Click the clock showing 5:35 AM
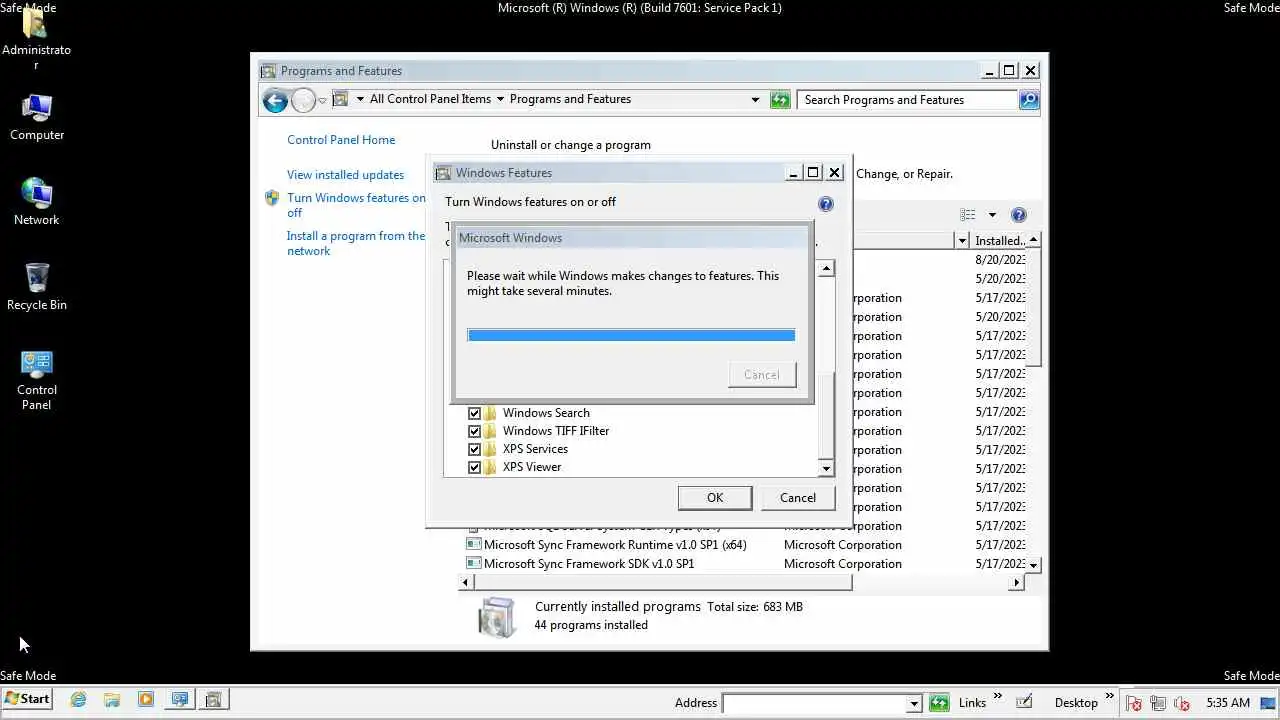The width and height of the screenshot is (1280, 720). pos(1228,703)
